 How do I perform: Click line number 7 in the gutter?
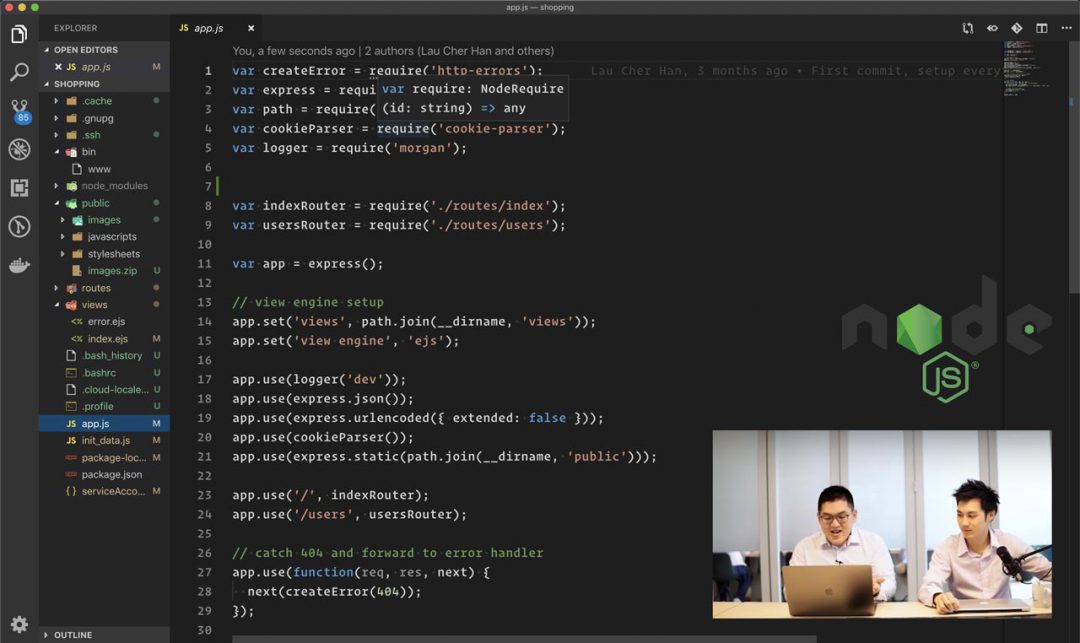(208, 186)
